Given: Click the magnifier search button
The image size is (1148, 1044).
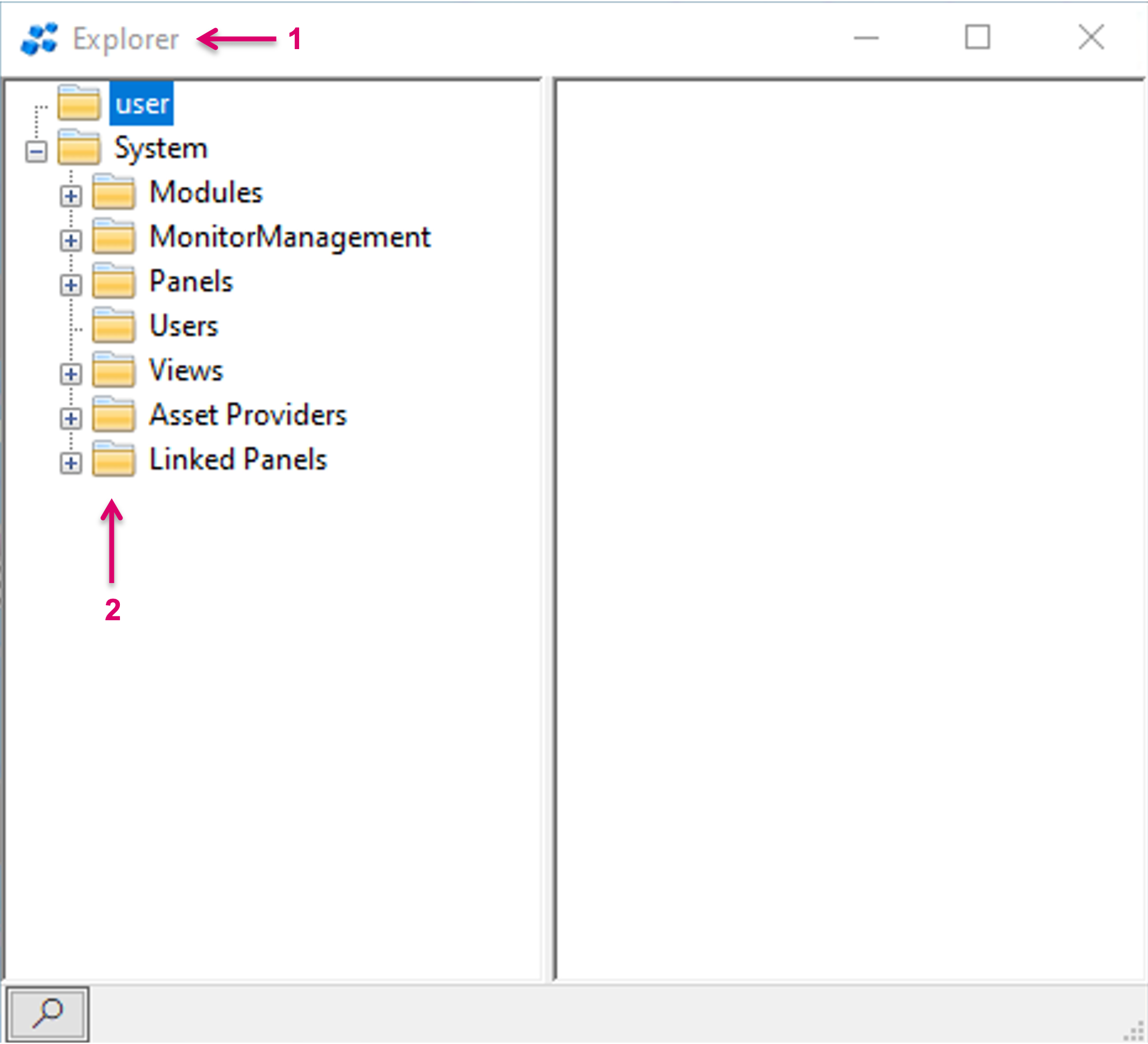Looking at the screenshot, I should click(x=48, y=1013).
